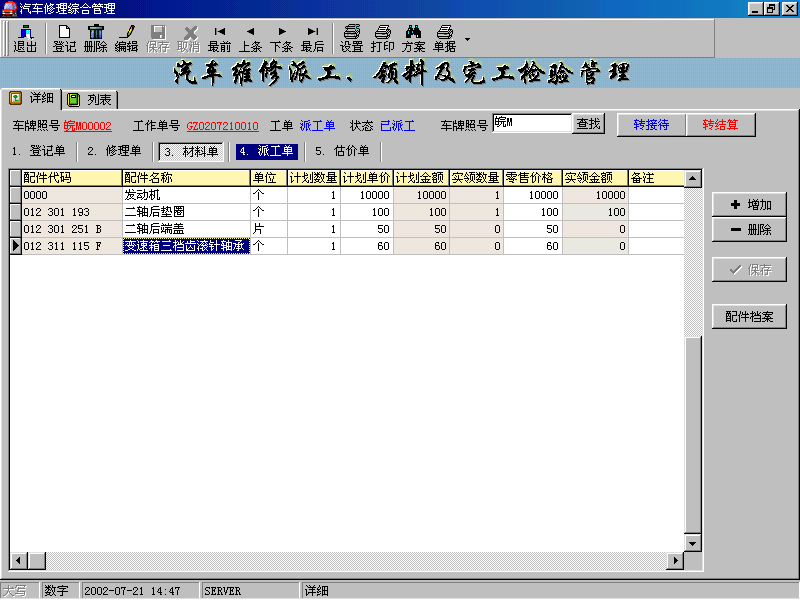
Task: Open the 2. 修理单 section
Action: pyautogui.click(x=114, y=151)
